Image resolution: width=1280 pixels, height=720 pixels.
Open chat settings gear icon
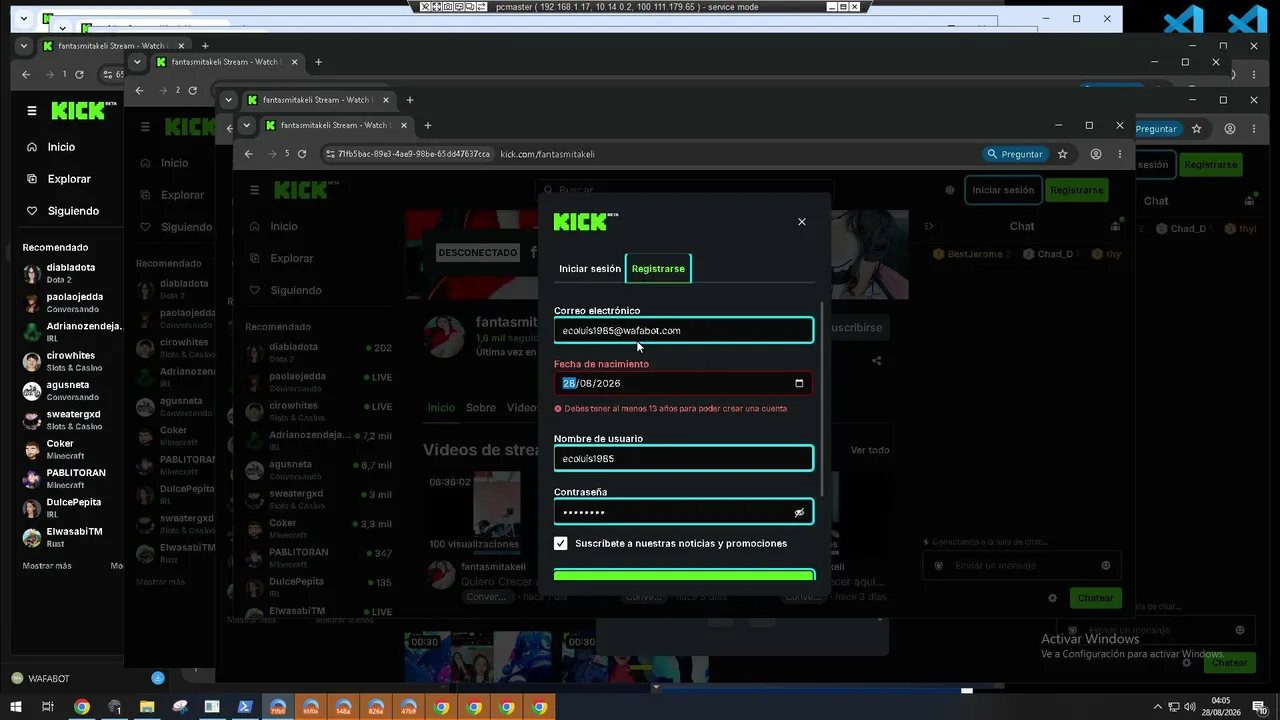(1053, 598)
